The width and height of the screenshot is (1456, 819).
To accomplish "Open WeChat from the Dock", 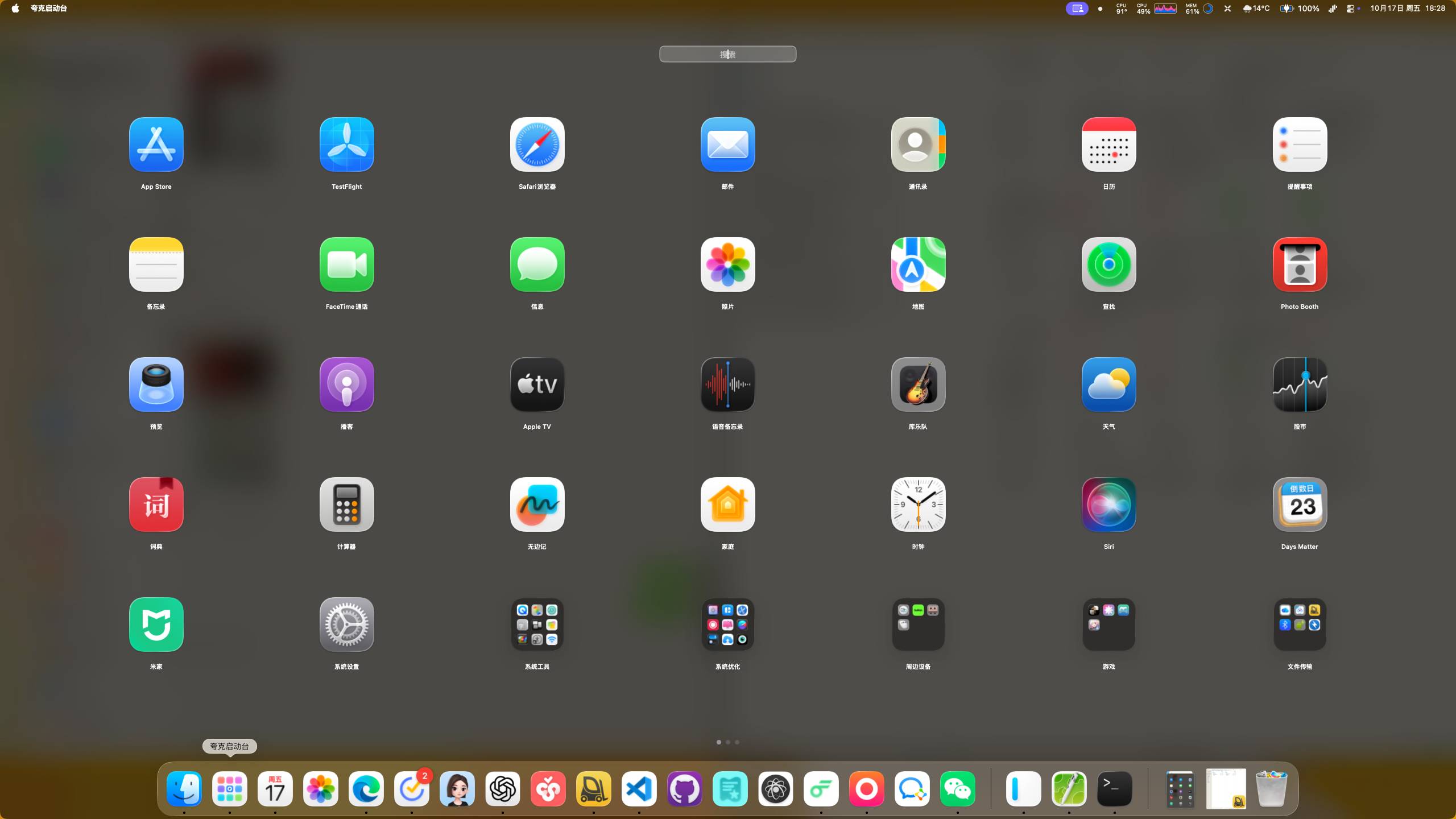I will click(957, 789).
